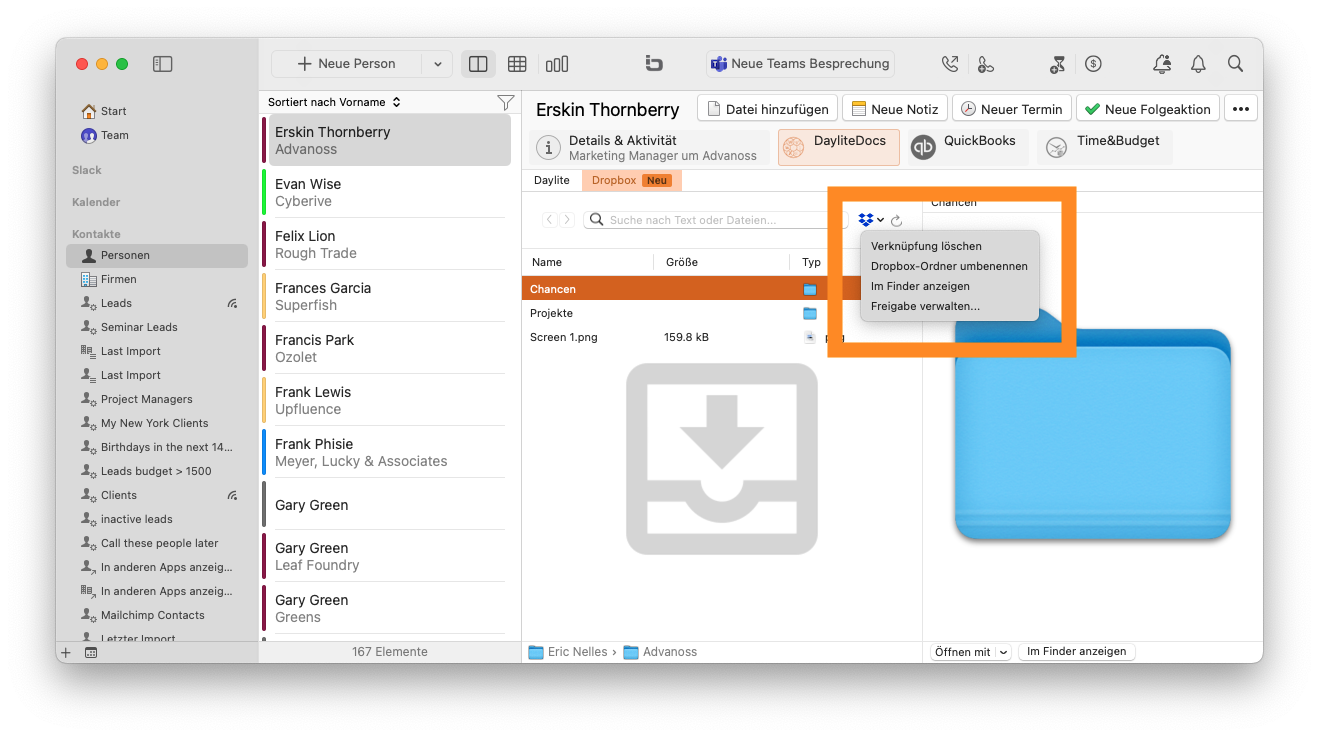Click the plus icon at sidebar bottom
Screen dimensions: 1319x737
66,653
